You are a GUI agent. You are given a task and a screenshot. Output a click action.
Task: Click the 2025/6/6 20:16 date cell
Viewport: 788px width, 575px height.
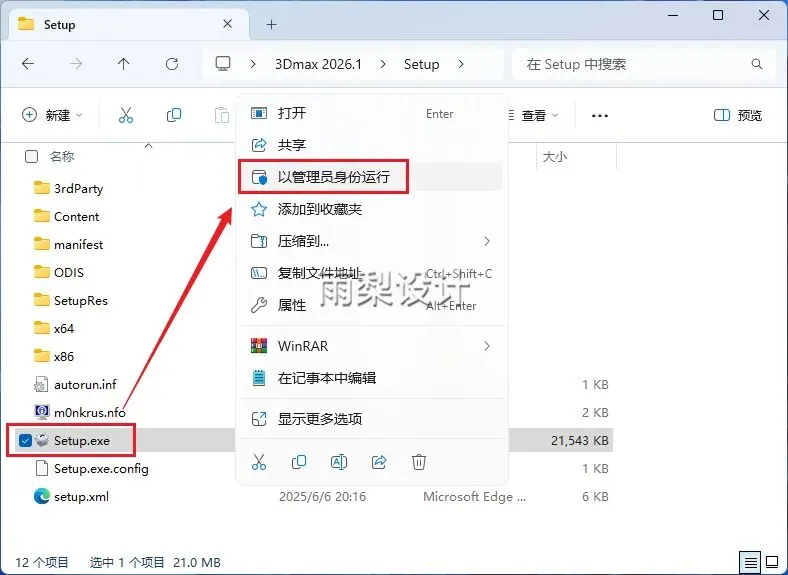(x=322, y=497)
